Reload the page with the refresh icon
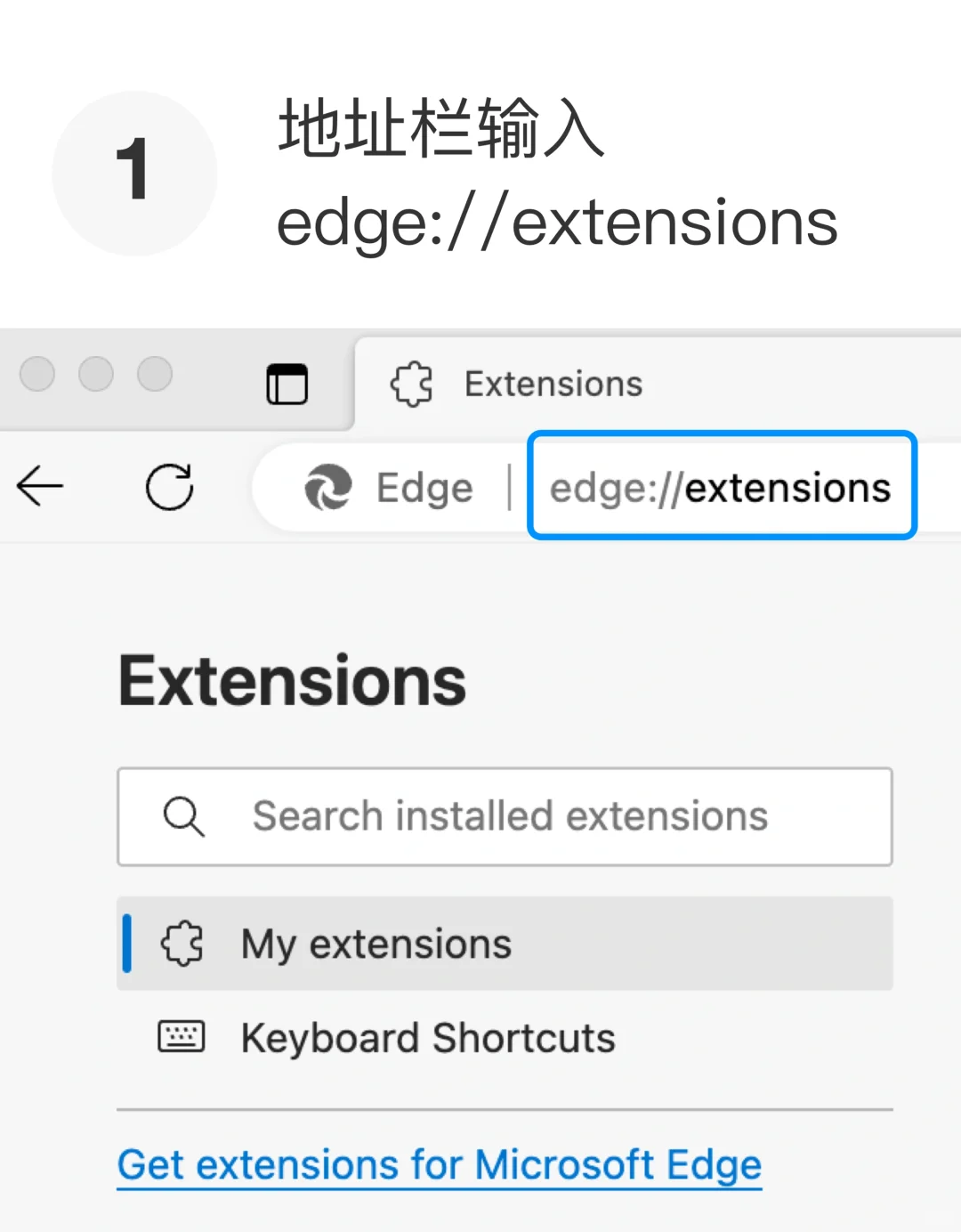This screenshot has height=1232, width=961. [x=169, y=486]
